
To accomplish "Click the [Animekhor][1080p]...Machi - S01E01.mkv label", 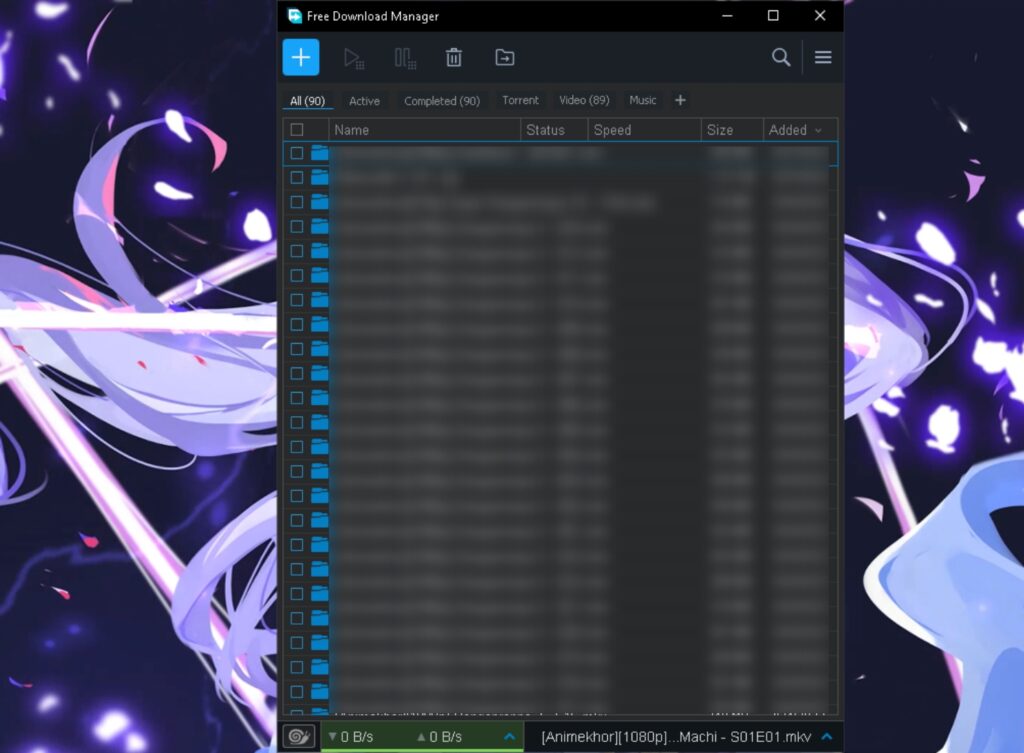I will [x=676, y=737].
